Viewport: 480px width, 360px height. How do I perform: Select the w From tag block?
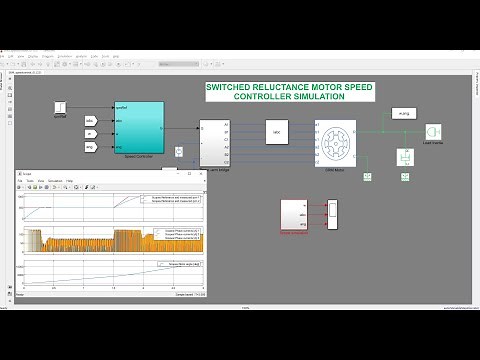(x=91, y=134)
